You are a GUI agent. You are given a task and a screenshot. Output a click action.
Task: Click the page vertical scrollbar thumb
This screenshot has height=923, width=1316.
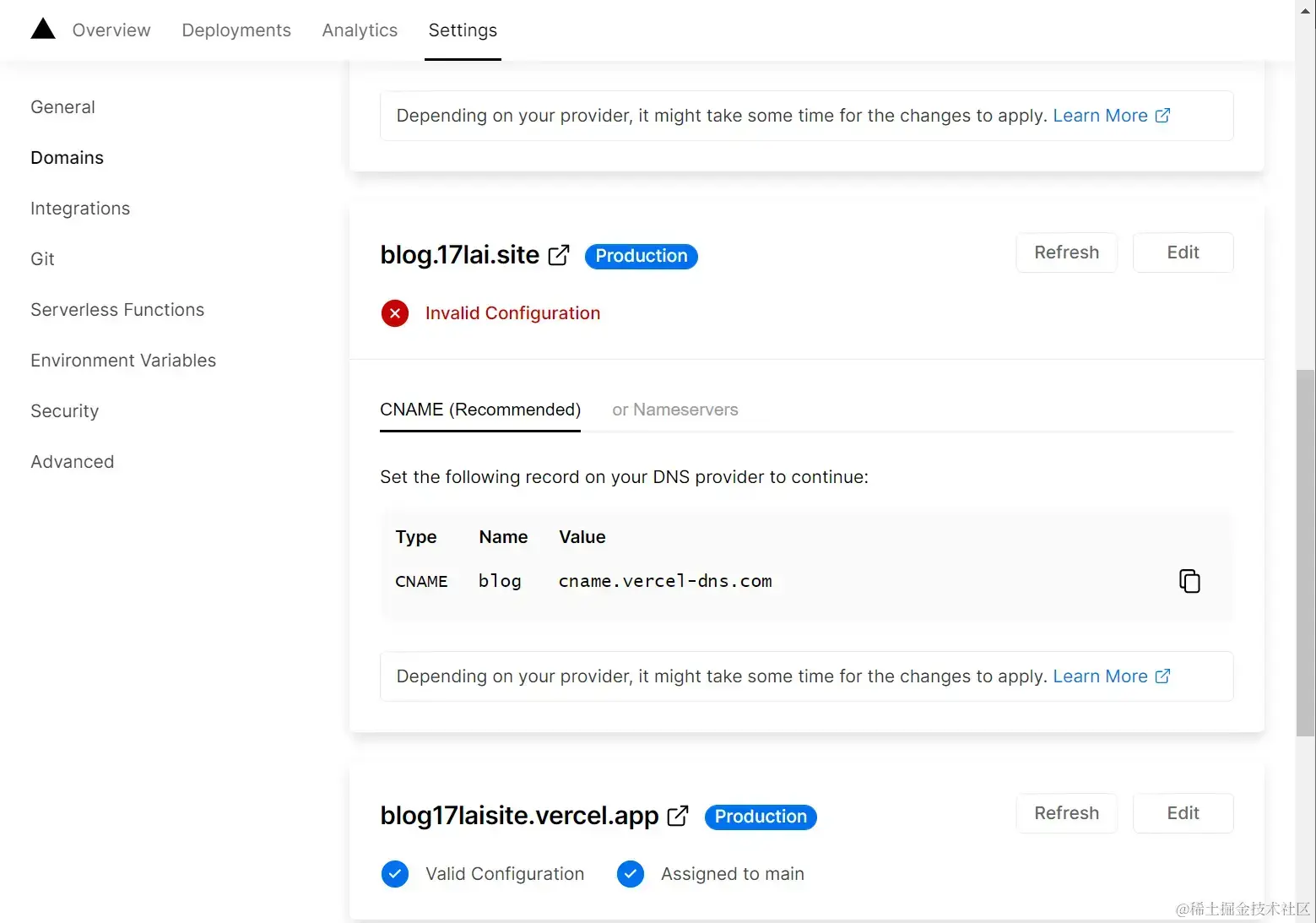[1306, 552]
